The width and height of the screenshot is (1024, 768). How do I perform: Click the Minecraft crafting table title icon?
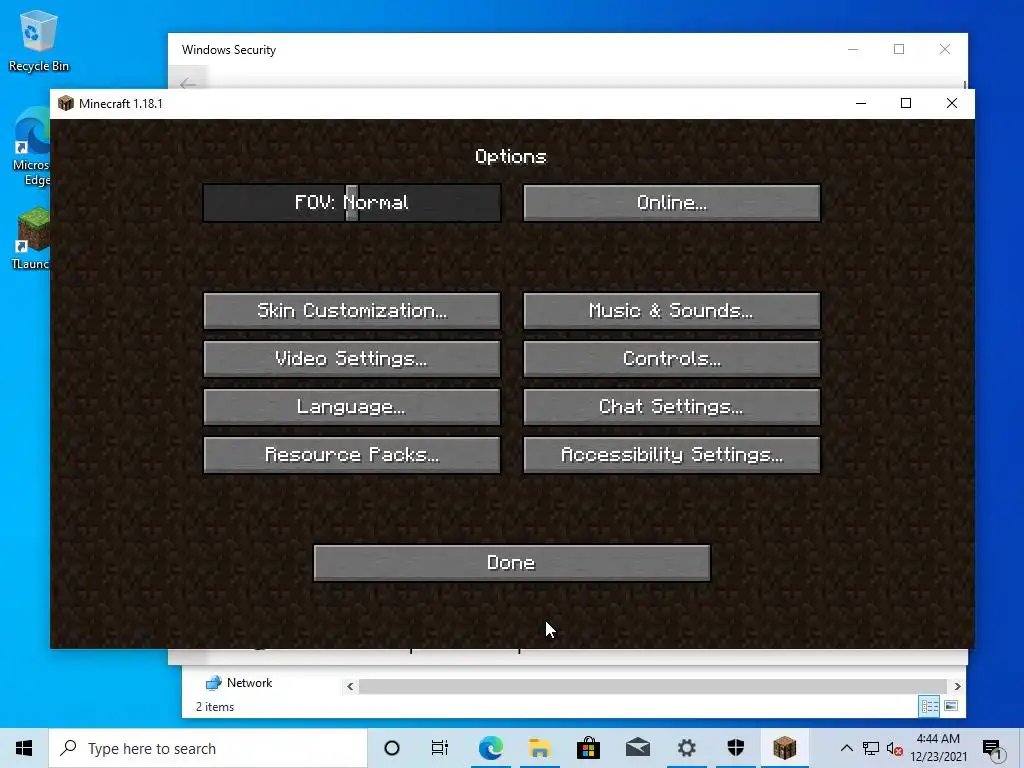pos(65,103)
